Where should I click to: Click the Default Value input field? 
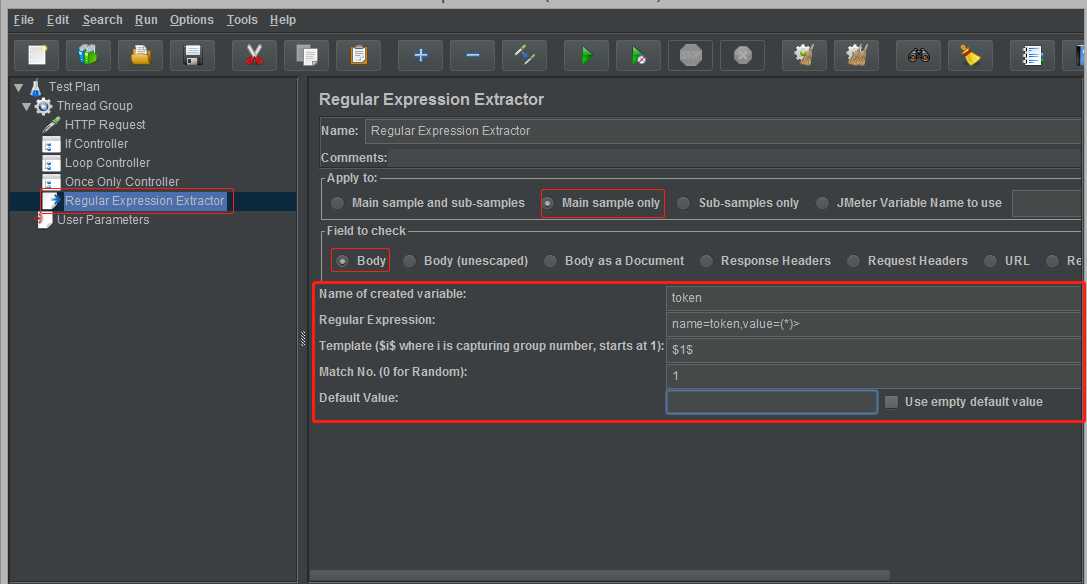772,402
